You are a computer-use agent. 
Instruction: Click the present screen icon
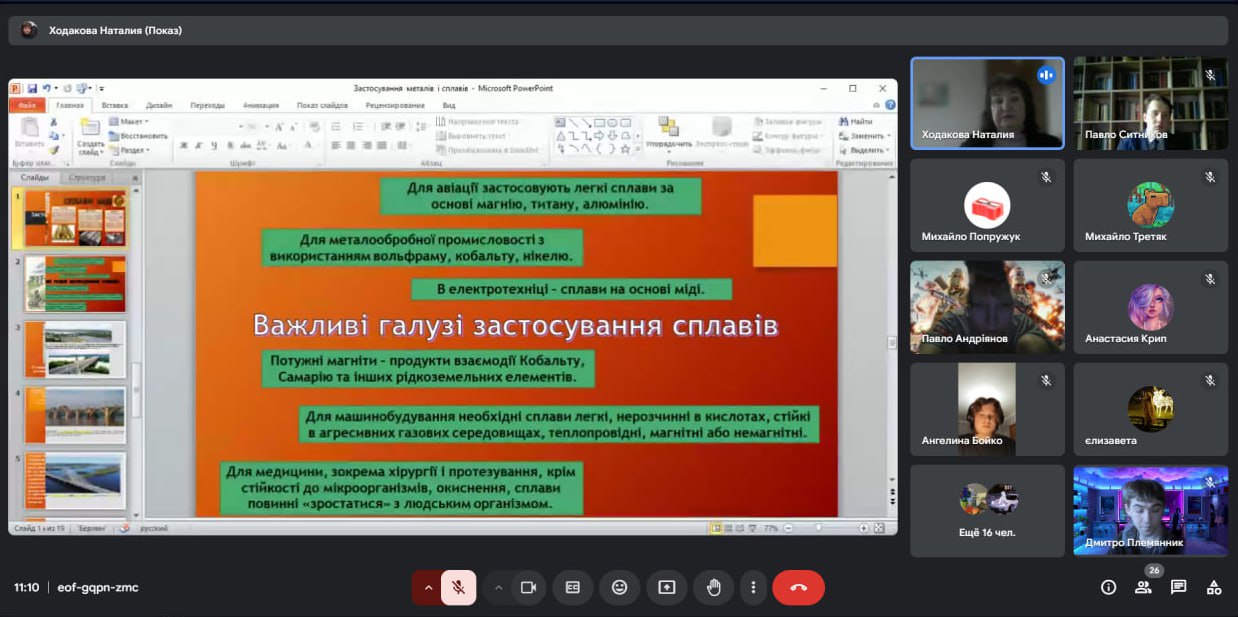point(666,588)
